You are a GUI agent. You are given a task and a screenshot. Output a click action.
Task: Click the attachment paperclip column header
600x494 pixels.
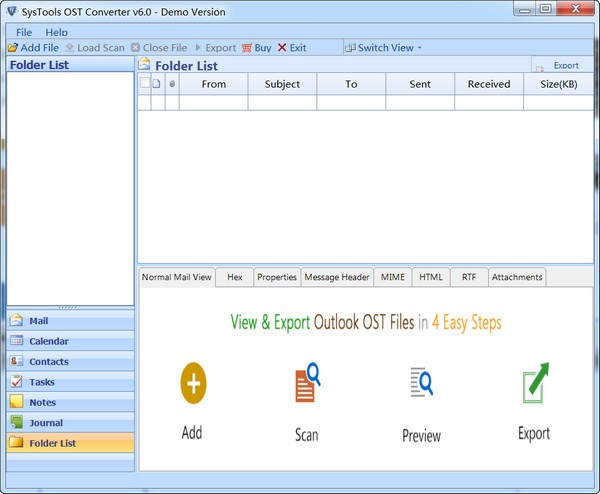click(x=172, y=84)
